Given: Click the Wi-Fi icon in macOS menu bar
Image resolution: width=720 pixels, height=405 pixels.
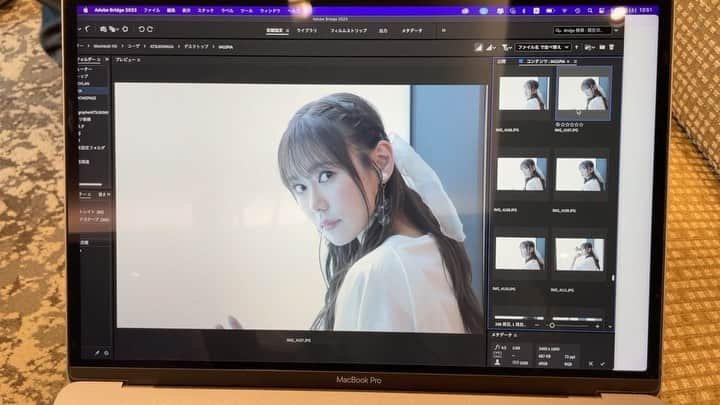Looking at the screenshot, I should coord(564,11).
